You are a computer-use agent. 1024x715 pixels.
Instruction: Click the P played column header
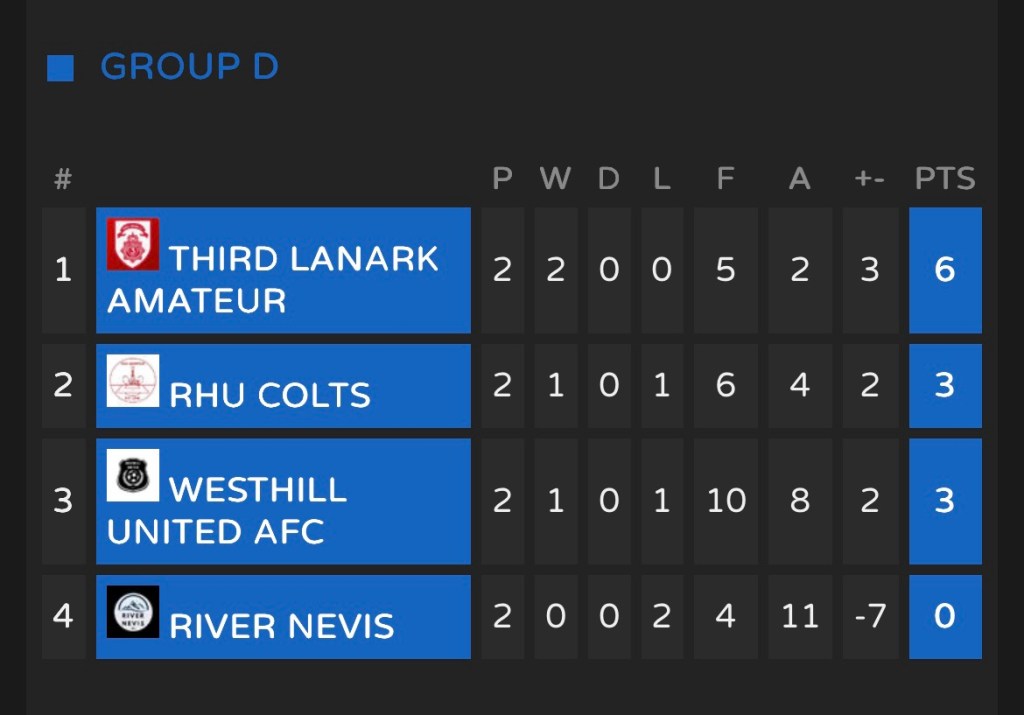pyautogui.click(x=502, y=179)
